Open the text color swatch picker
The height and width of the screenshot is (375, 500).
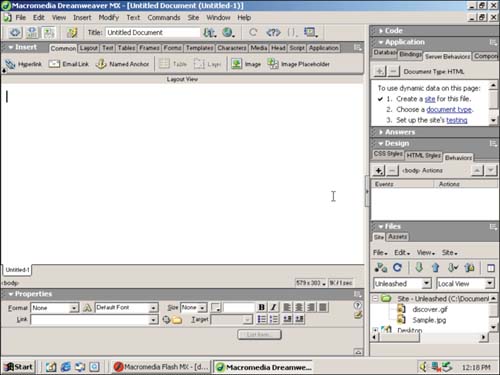(216, 307)
